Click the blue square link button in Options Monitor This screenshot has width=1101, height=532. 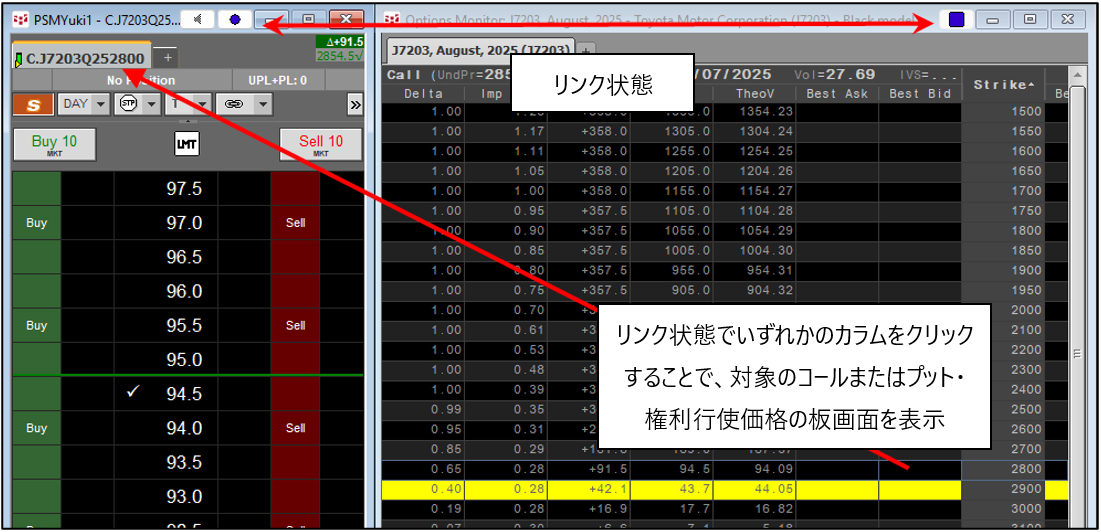[x=956, y=19]
